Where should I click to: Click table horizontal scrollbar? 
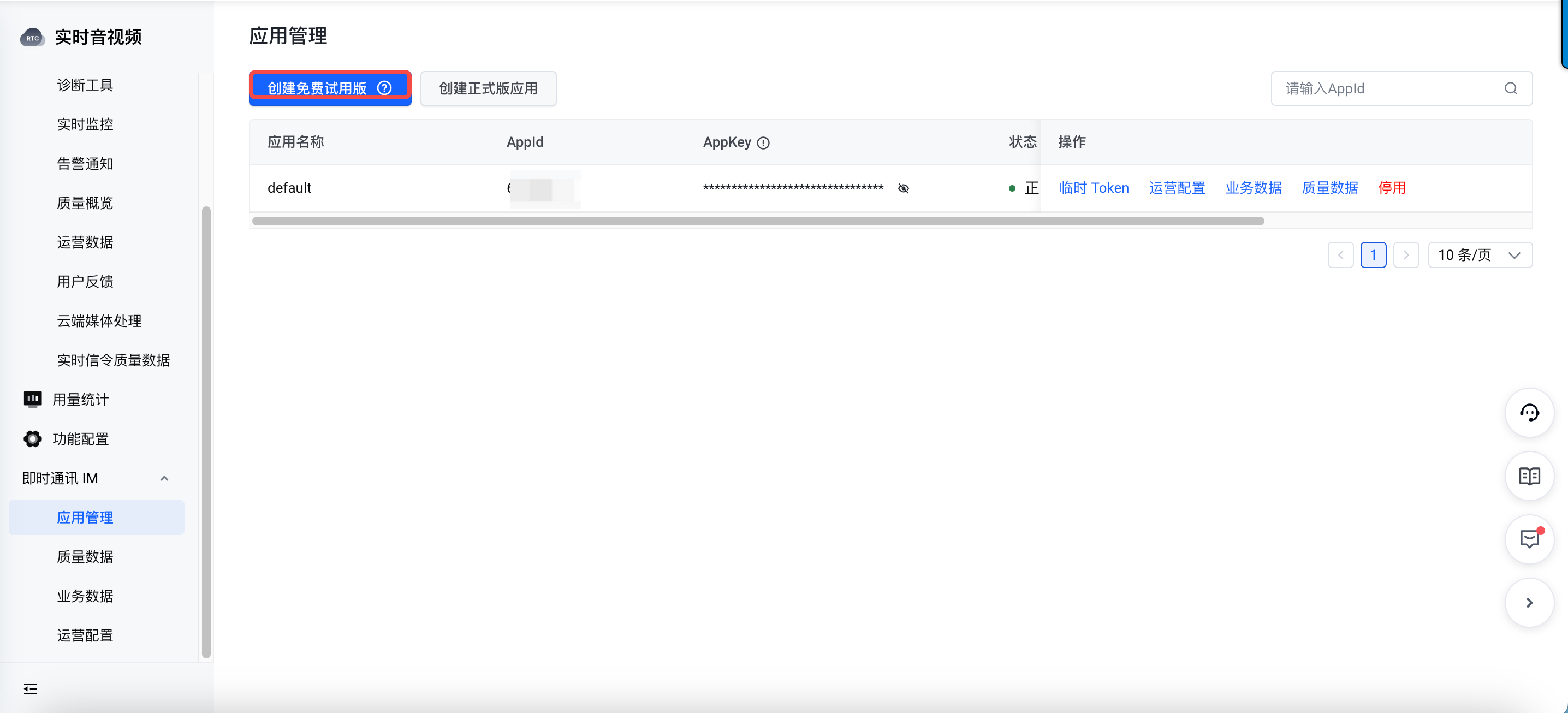click(758, 221)
